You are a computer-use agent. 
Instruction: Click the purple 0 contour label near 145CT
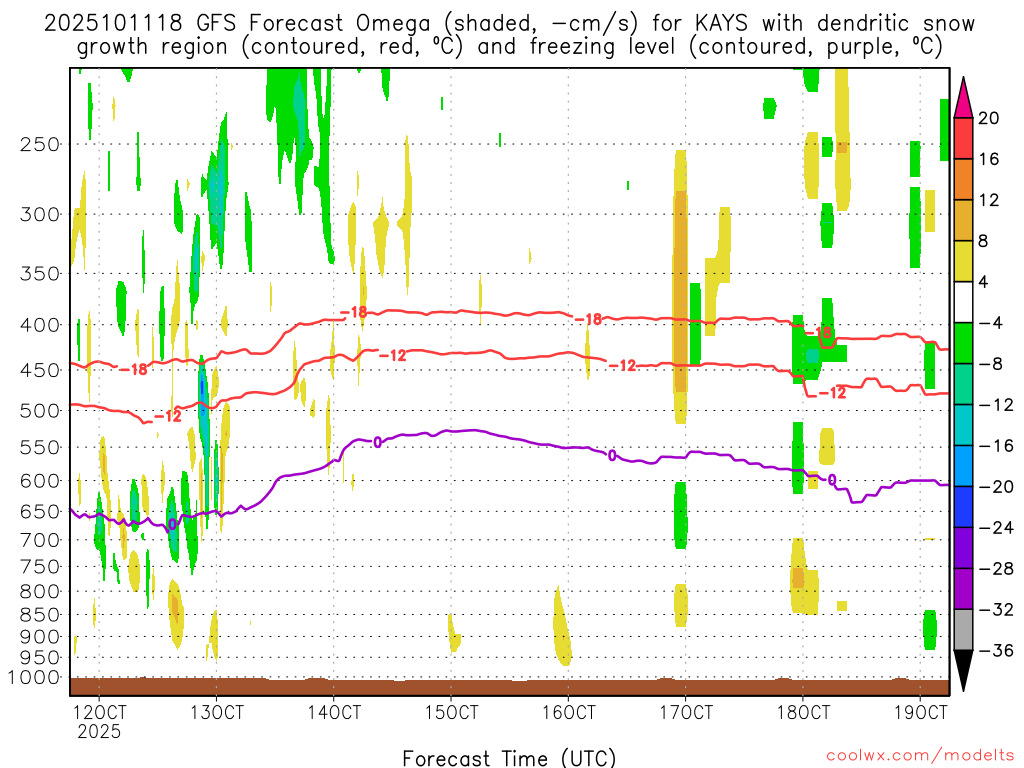coord(377,442)
